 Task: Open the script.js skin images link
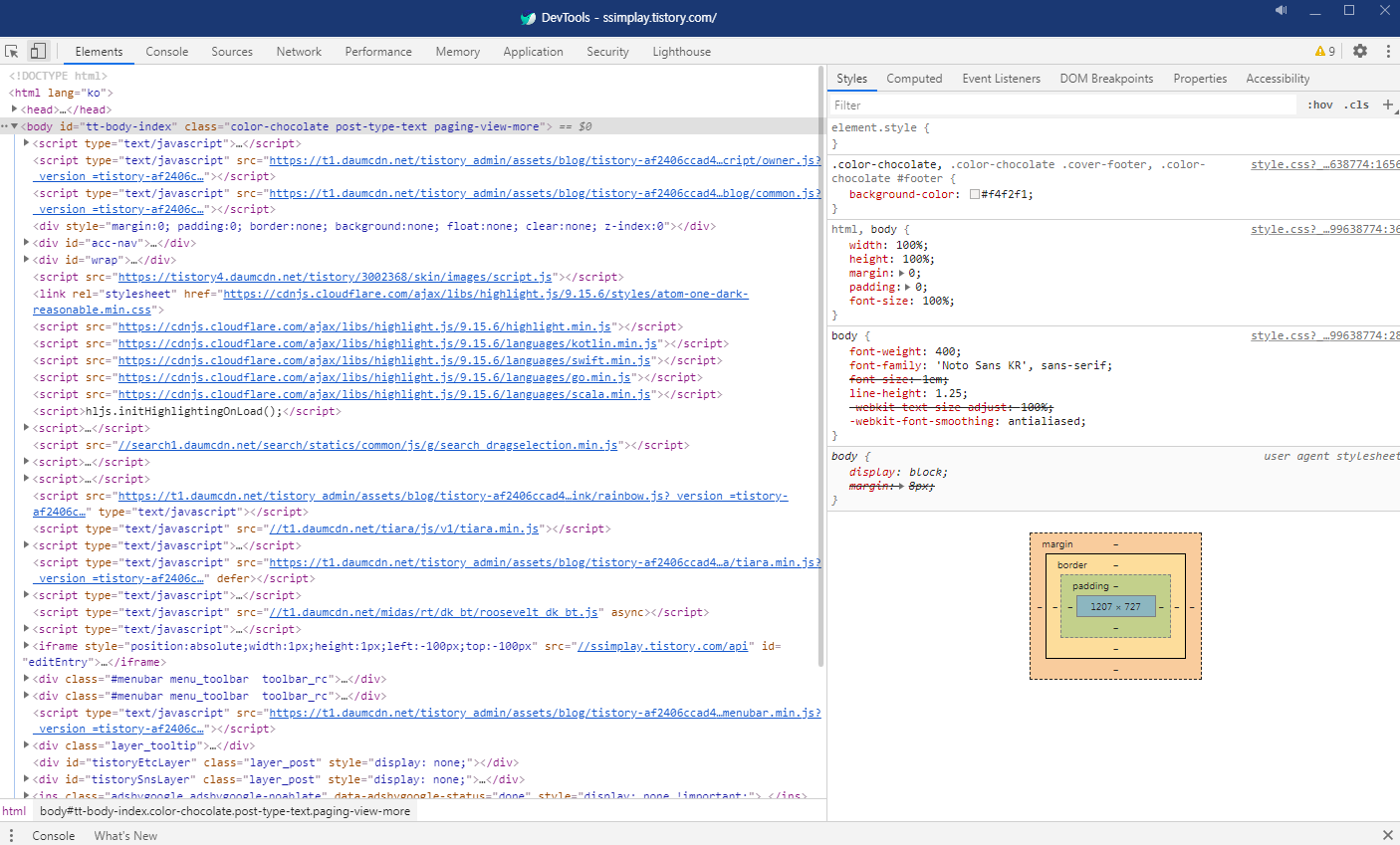click(335, 277)
